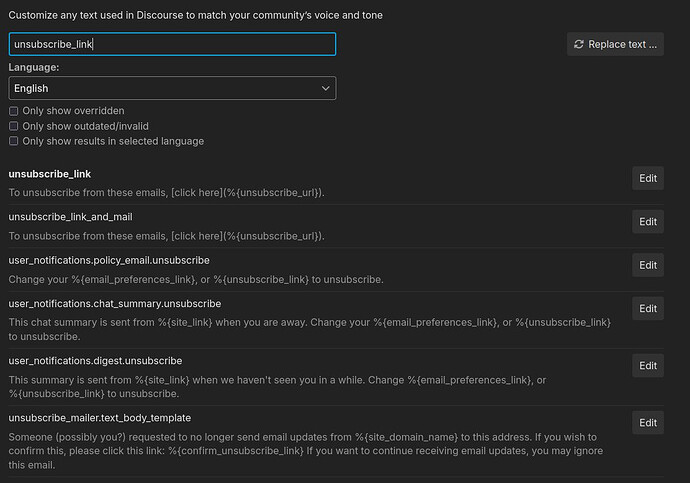The height and width of the screenshot is (483, 690).
Task: Edit unsubscribe_mailer.text_body_template text
Action: coord(648,423)
